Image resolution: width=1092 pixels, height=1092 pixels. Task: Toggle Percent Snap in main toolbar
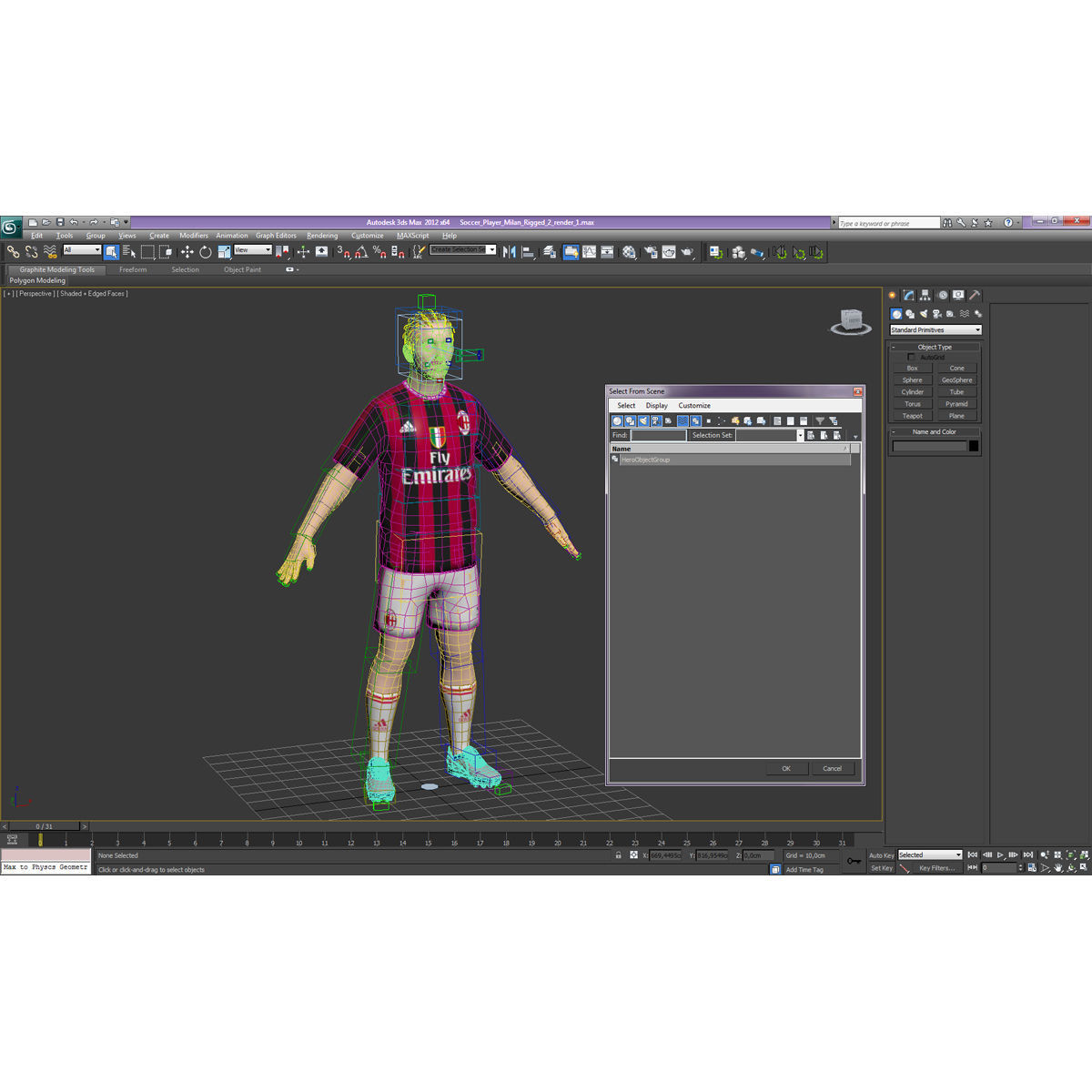pyautogui.click(x=380, y=252)
